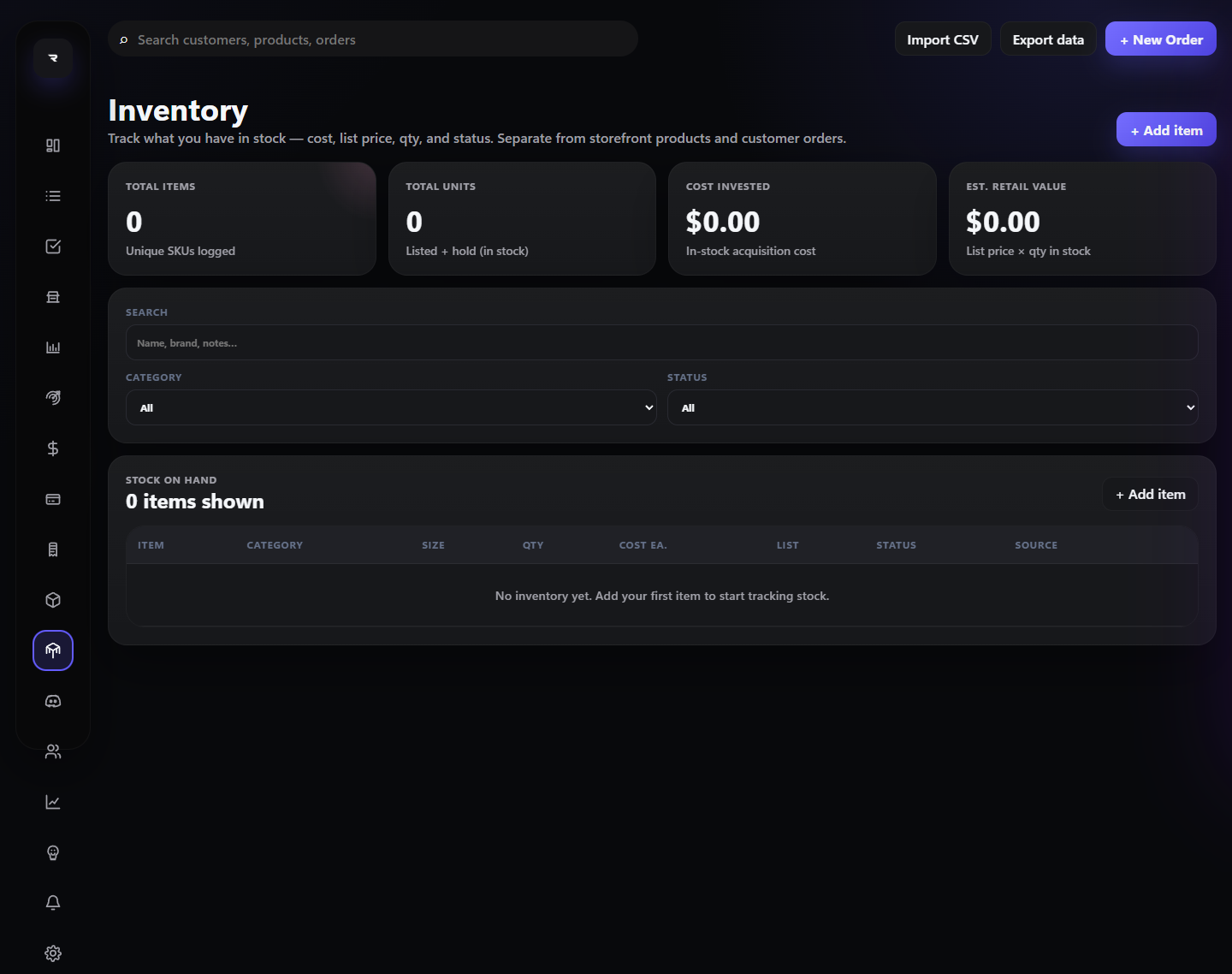The image size is (1232, 974).
Task: Open the customers people icon in sidebar
Action: [x=53, y=751]
